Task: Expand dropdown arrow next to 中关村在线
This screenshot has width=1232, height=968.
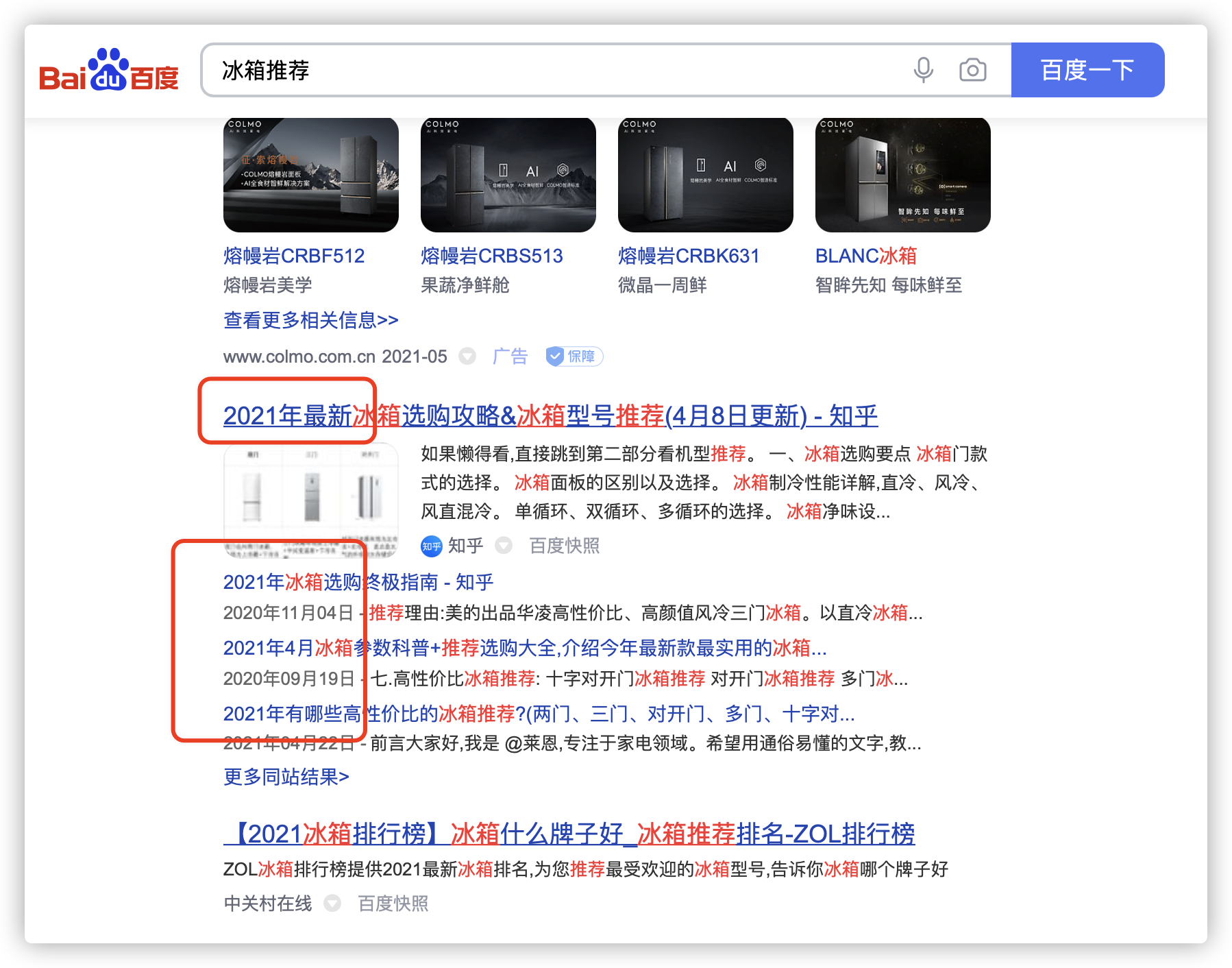Action: 332,904
